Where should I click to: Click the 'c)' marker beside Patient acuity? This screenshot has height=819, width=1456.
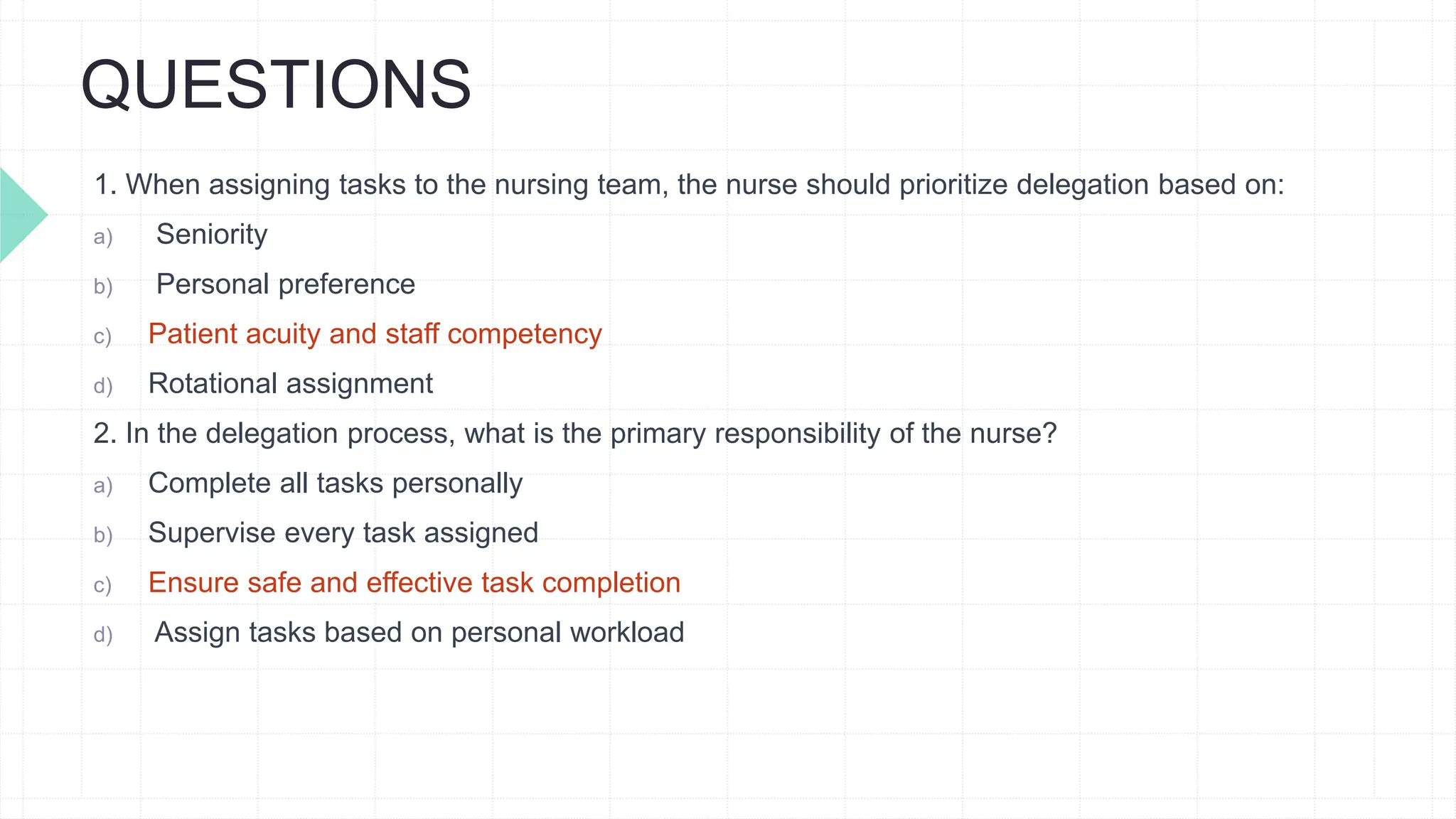point(103,336)
